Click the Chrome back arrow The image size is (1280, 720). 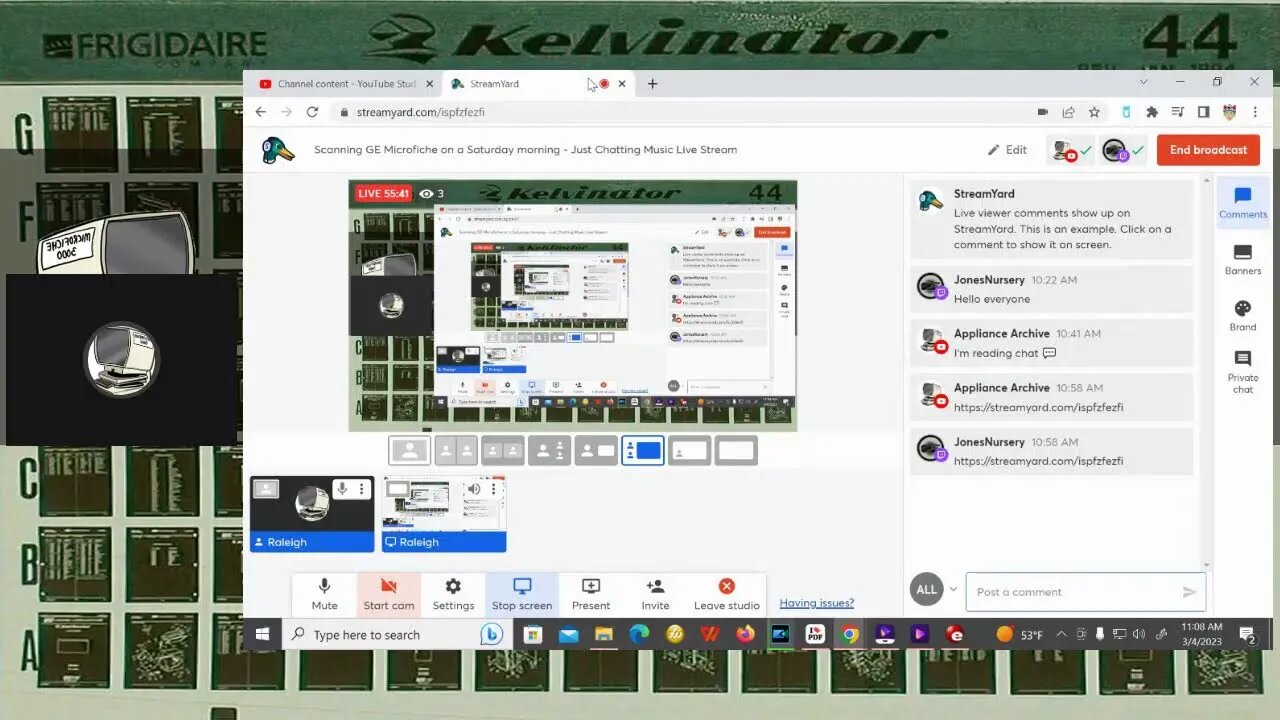click(x=261, y=112)
